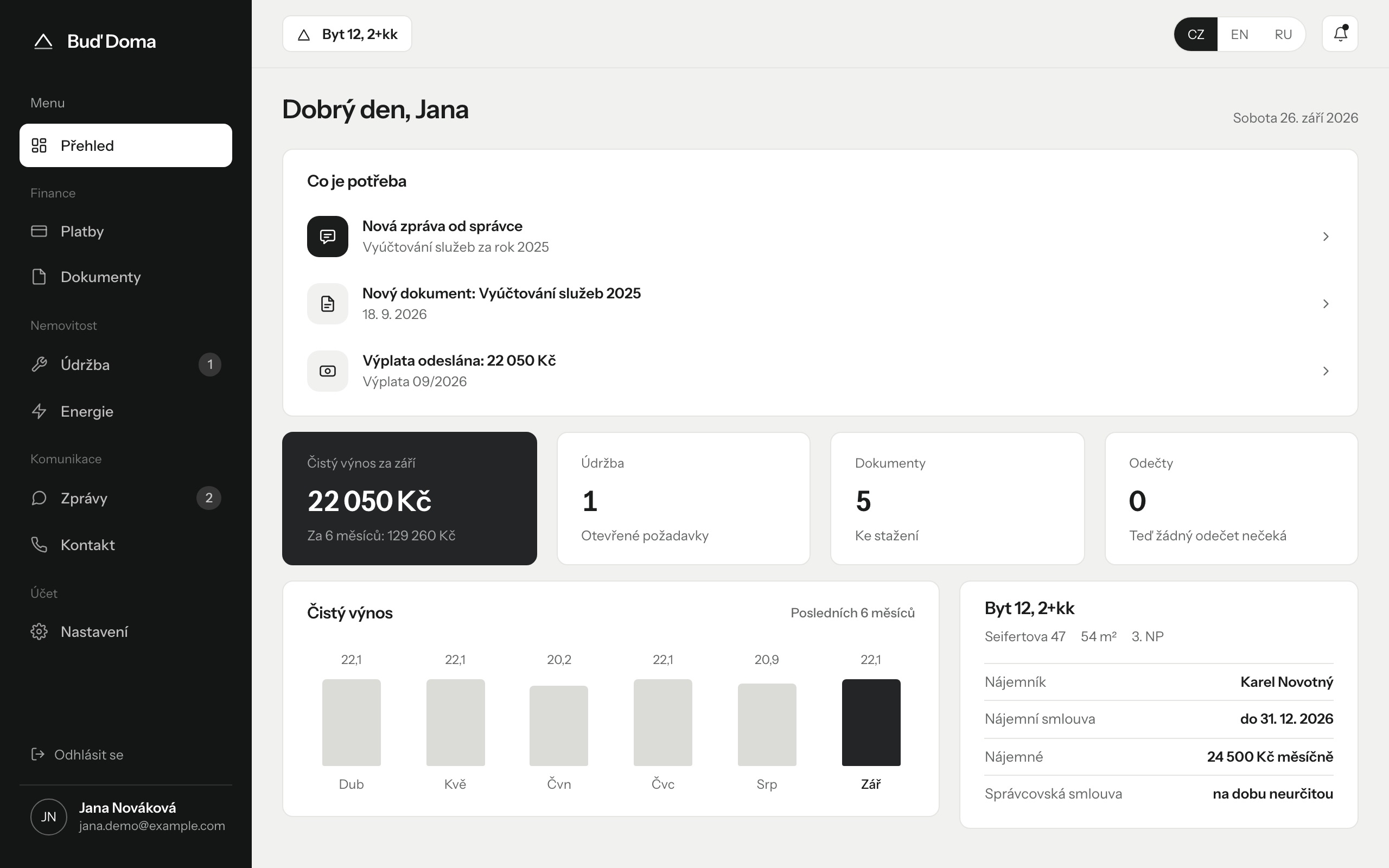Select the dark Zář bar in chart
This screenshot has height=868, width=1389.
pyautogui.click(x=871, y=722)
